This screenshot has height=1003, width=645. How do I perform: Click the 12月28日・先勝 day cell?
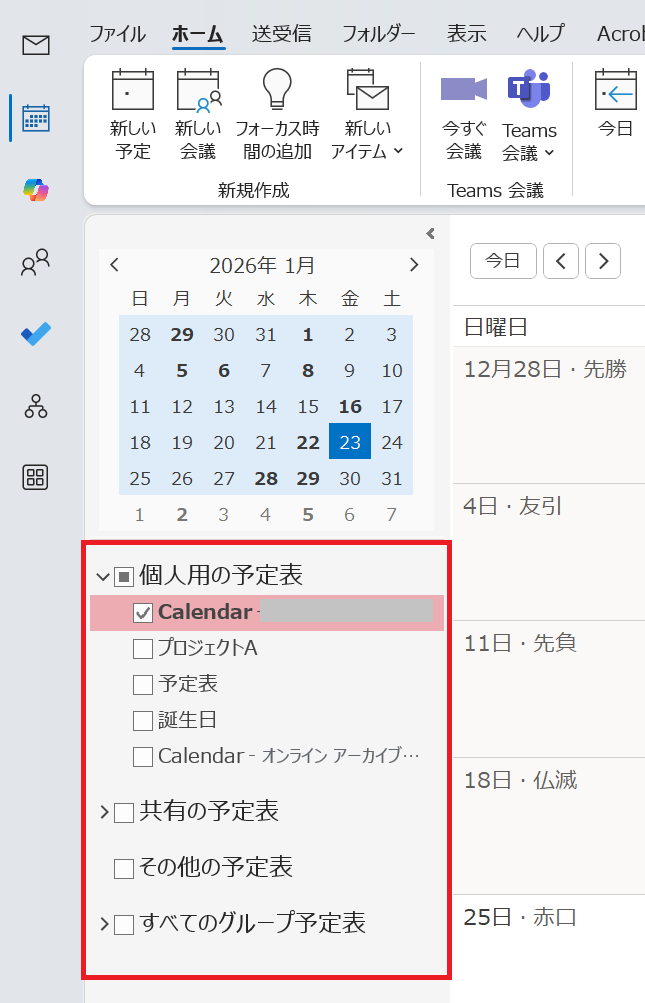click(x=549, y=415)
